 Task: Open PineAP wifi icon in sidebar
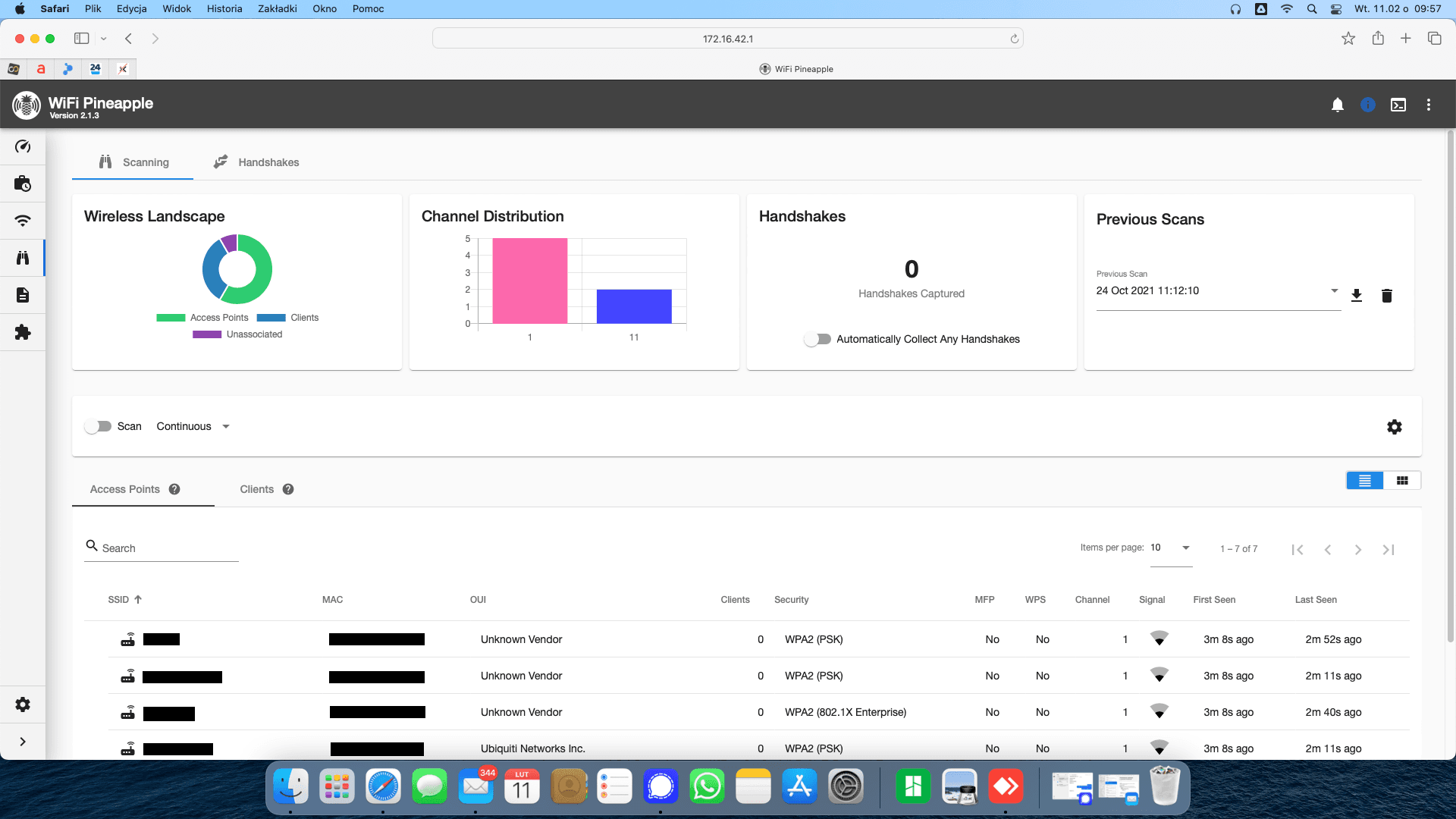[23, 221]
